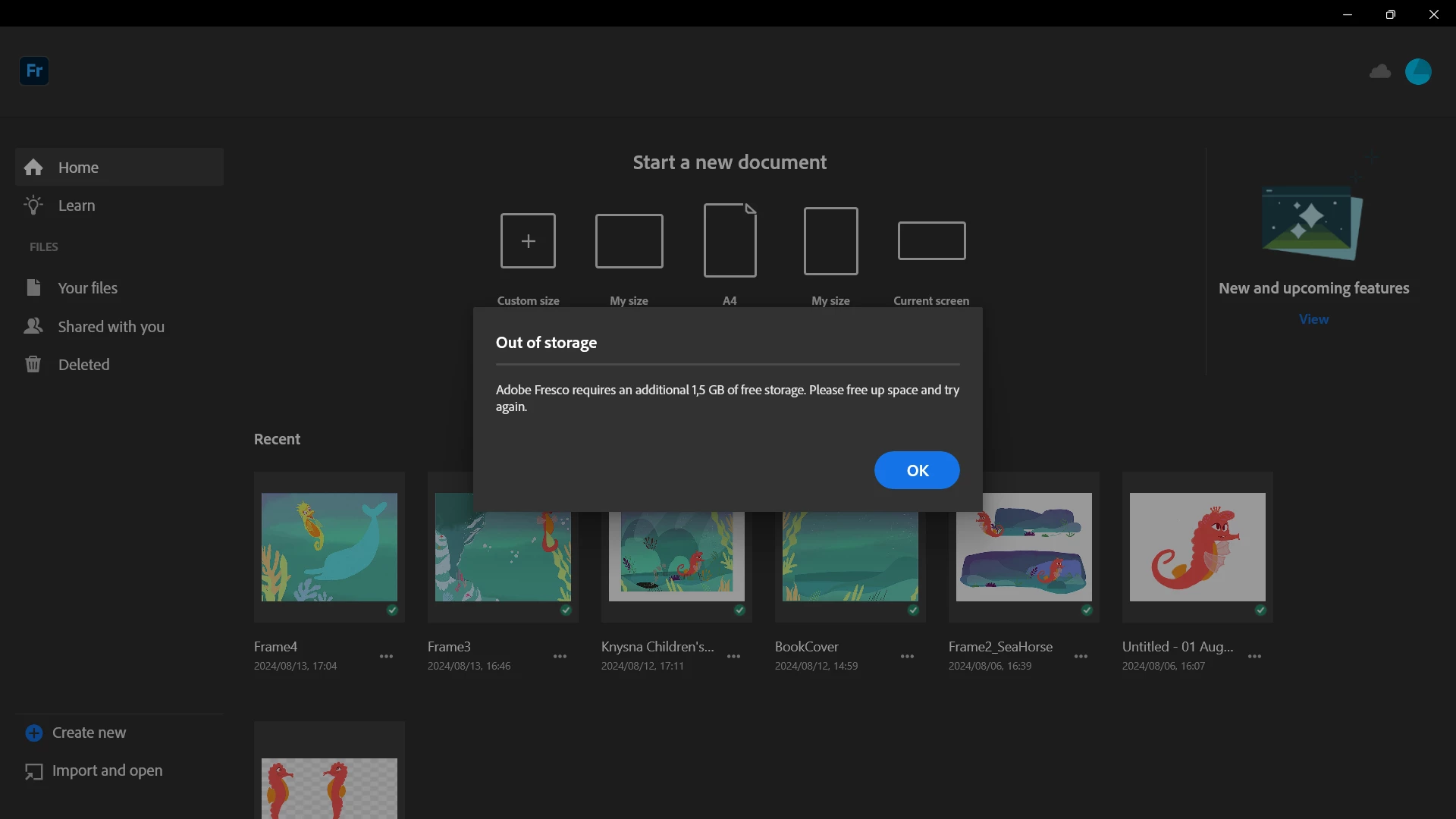Click the Create new plus icon

point(34,733)
